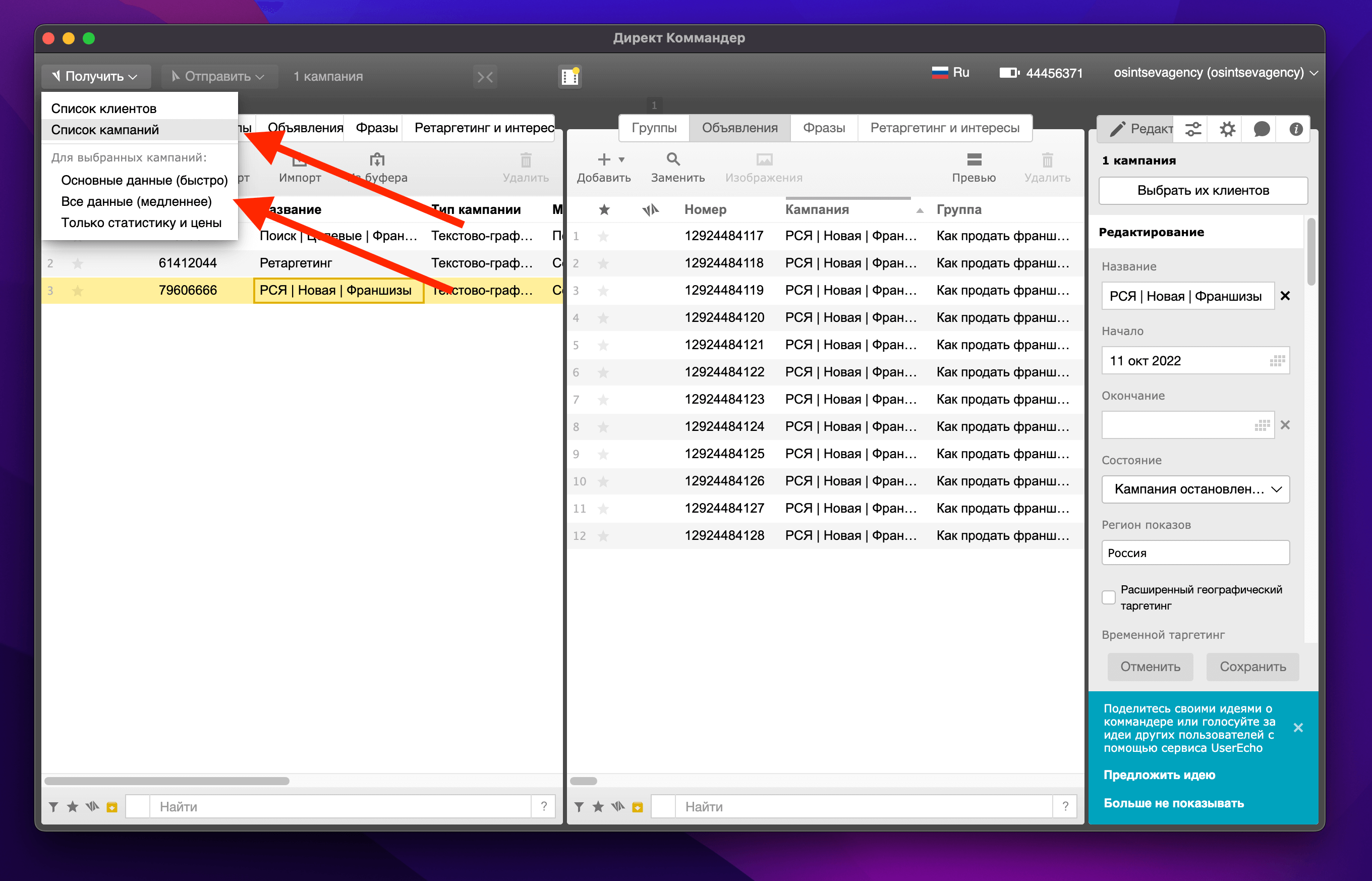This screenshot has width=1372, height=881.
Task: Clear the Название field with X
Action: pyautogui.click(x=1285, y=296)
